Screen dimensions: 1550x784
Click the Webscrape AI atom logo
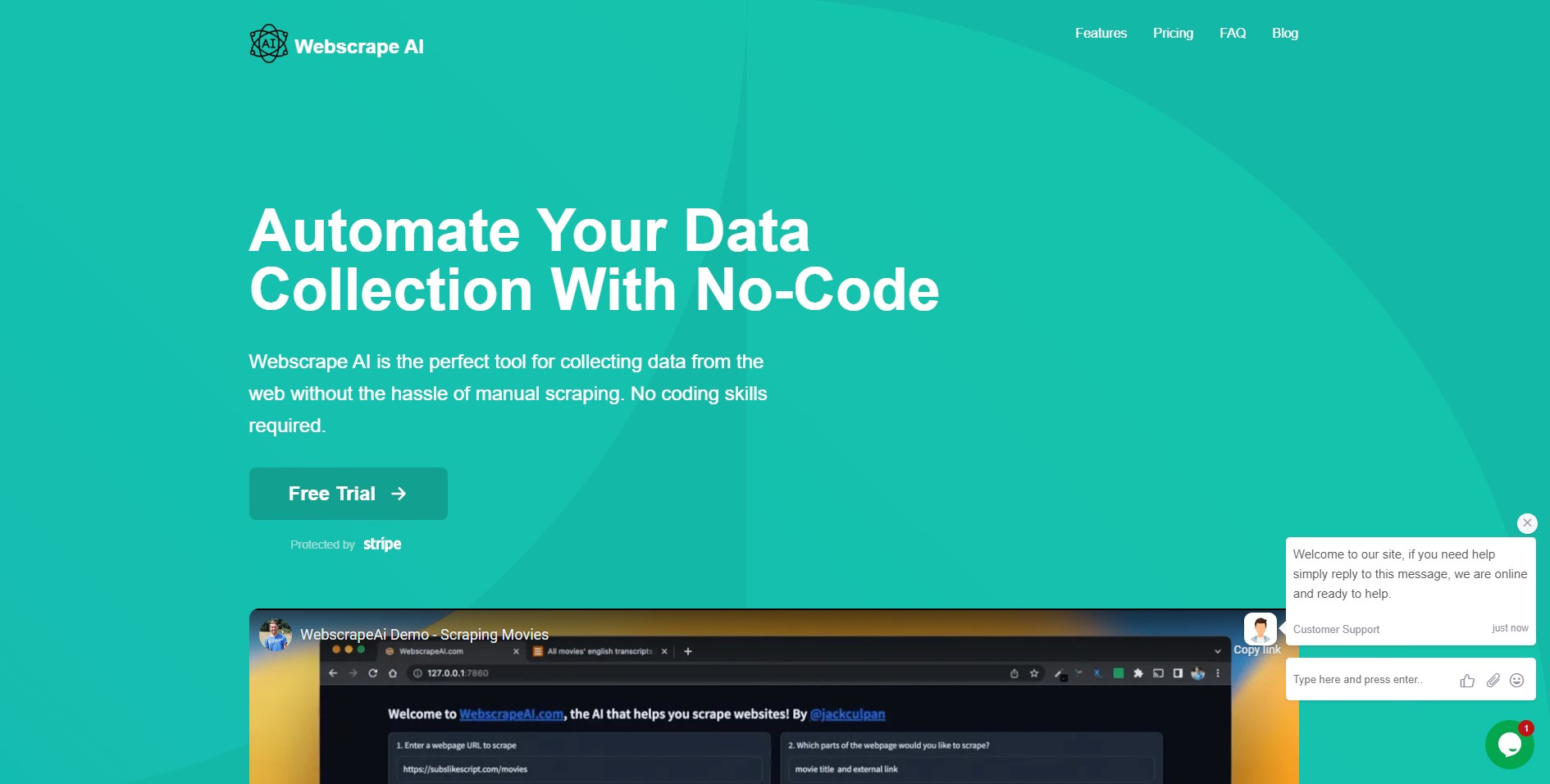[269, 43]
